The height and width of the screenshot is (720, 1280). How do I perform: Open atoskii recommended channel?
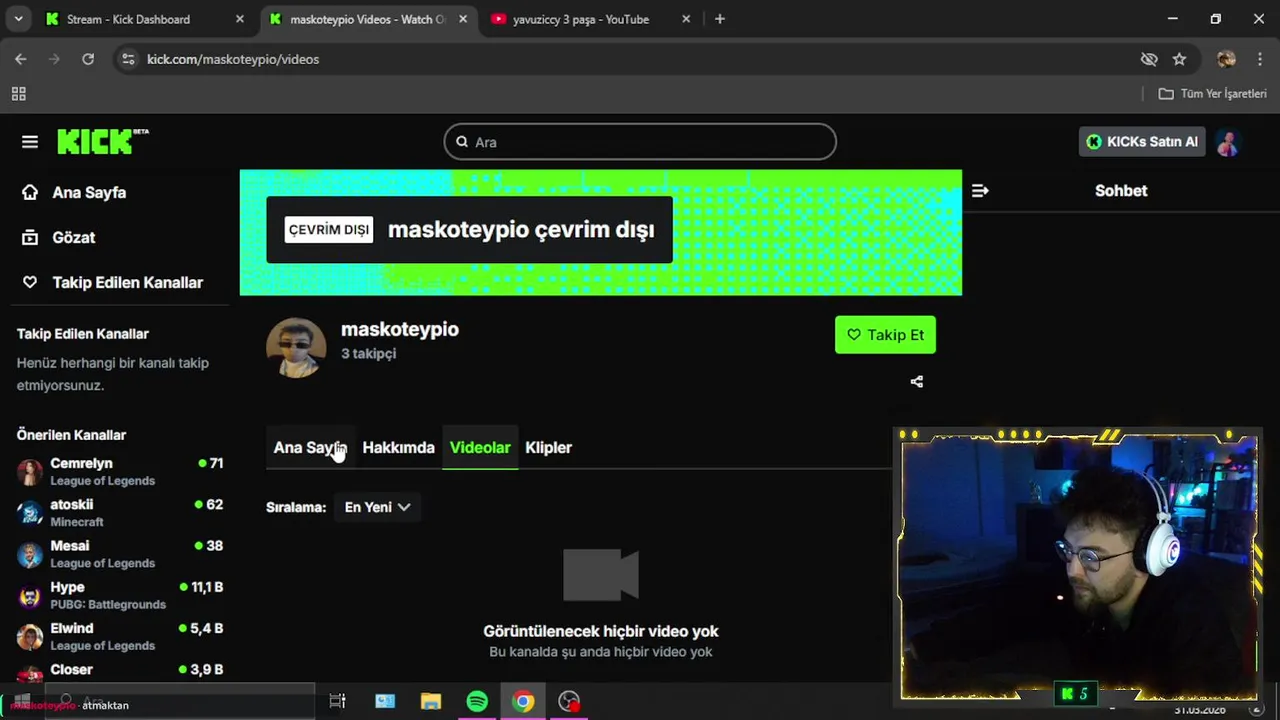pos(120,512)
